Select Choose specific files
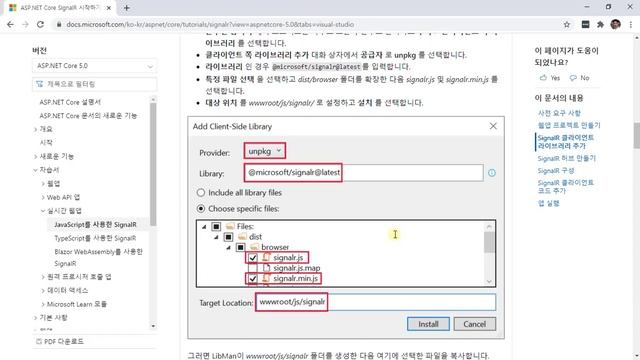Viewport: 640px width, 360px height. click(x=200, y=209)
